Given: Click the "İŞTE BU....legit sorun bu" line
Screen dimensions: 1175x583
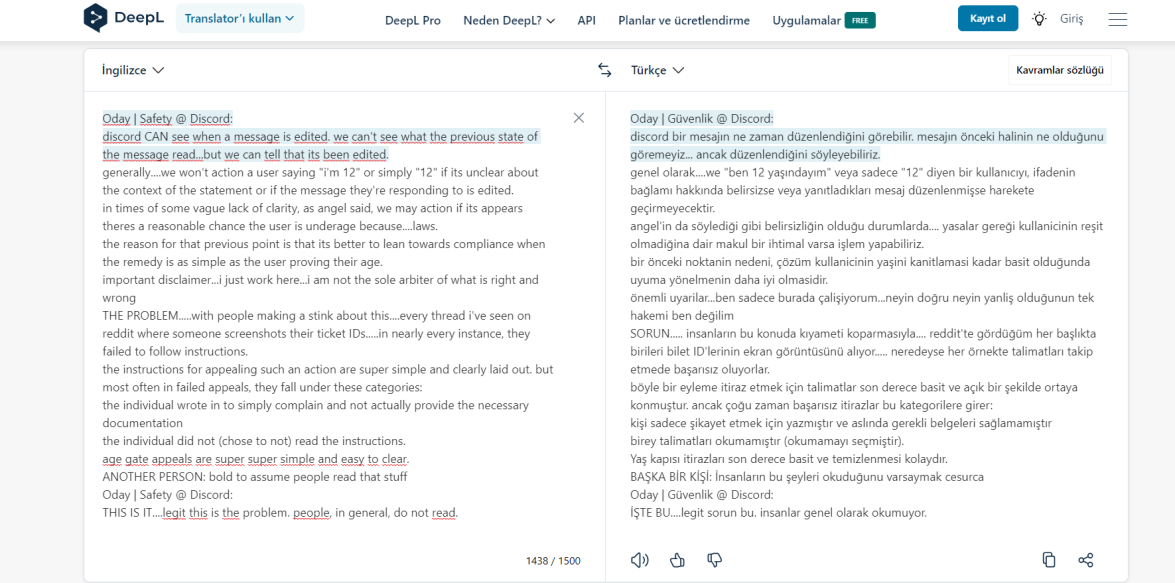Looking at the screenshot, I should pyautogui.click(x=779, y=513).
